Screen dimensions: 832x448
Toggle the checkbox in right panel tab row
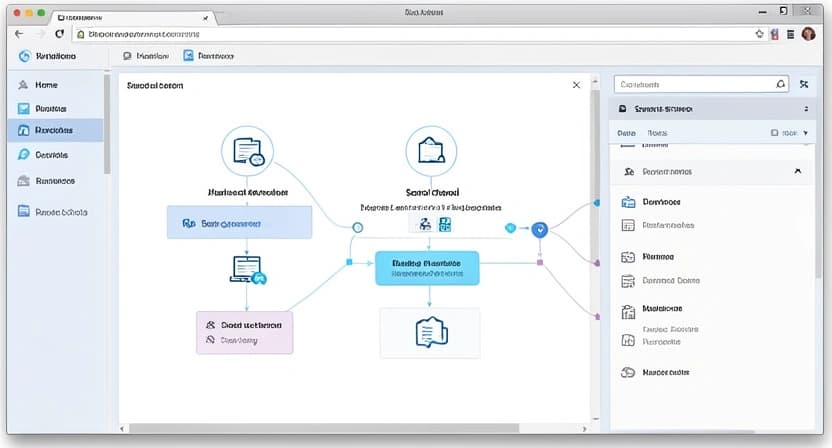(x=775, y=132)
